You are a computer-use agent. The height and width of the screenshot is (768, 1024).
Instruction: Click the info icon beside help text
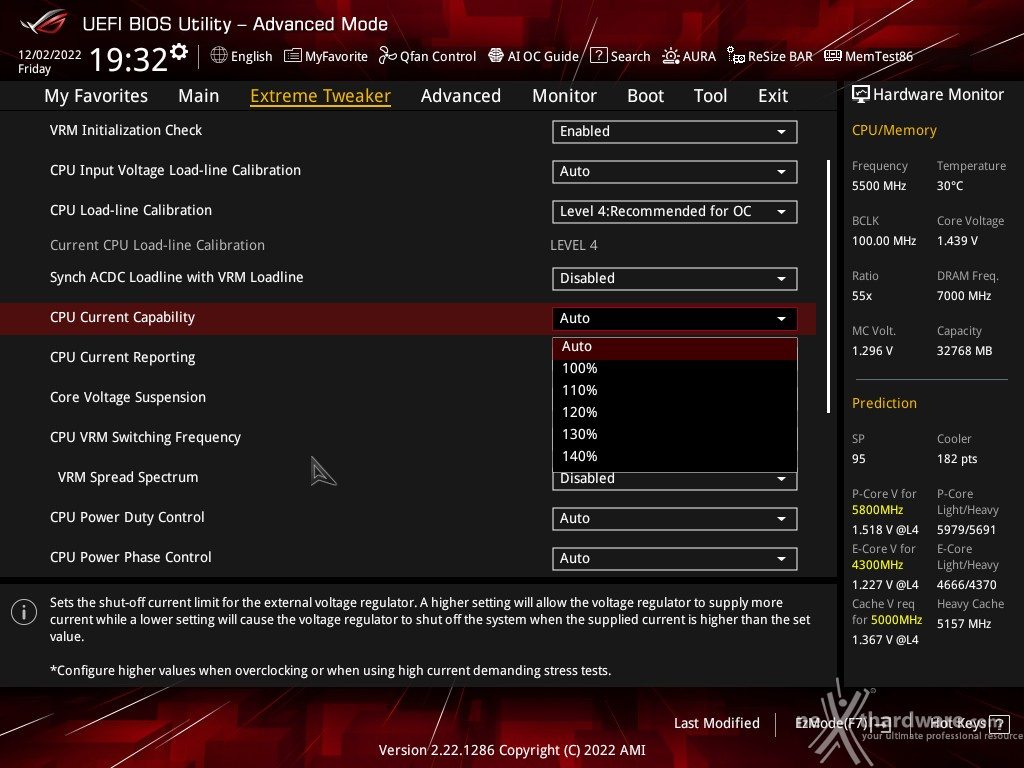pyautogui.click(x=24, y=612)
